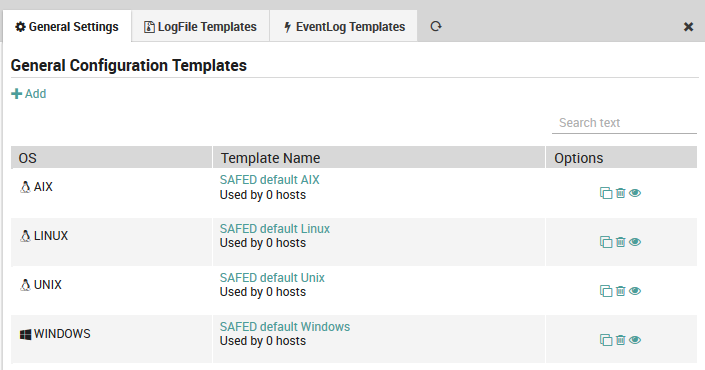Delete the SAFED default Linux template
Image resolution: width=705 pixels, height=370 pixels.
click(620, 242)
